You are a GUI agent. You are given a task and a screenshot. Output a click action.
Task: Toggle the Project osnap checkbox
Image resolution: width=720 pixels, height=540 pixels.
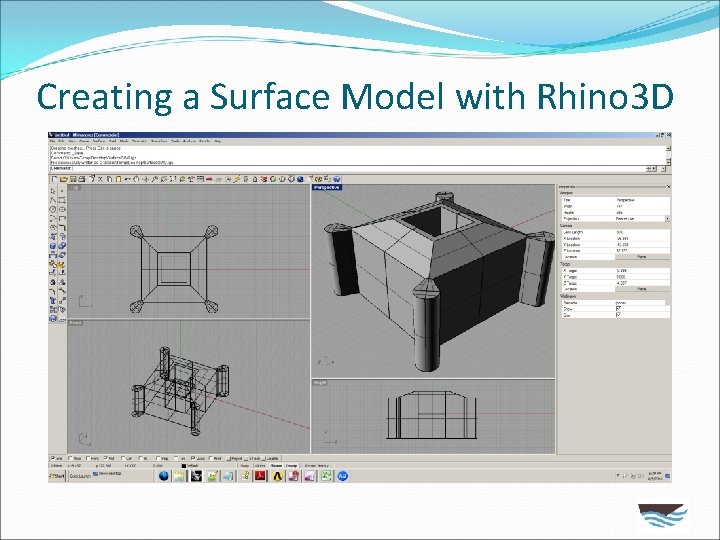coord(228,458)
